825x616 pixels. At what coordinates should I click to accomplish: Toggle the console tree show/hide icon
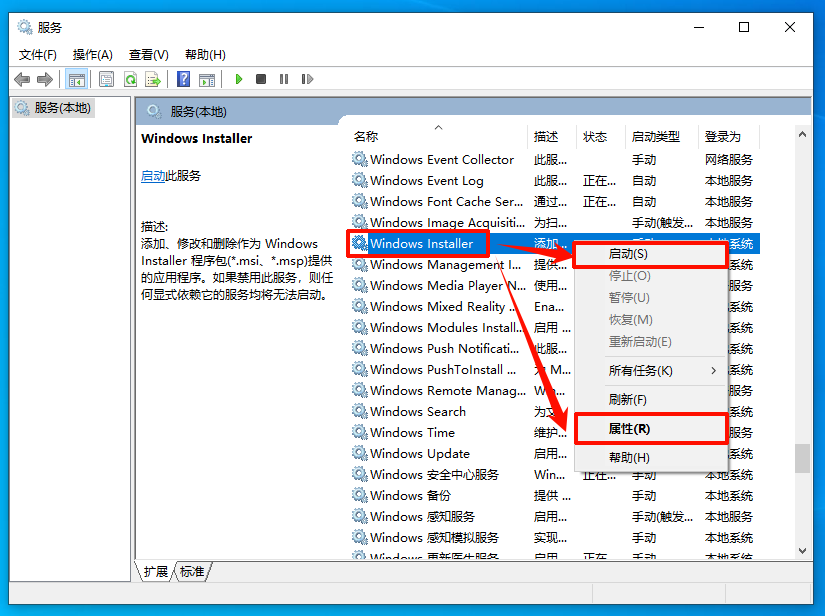pos(76,79)
